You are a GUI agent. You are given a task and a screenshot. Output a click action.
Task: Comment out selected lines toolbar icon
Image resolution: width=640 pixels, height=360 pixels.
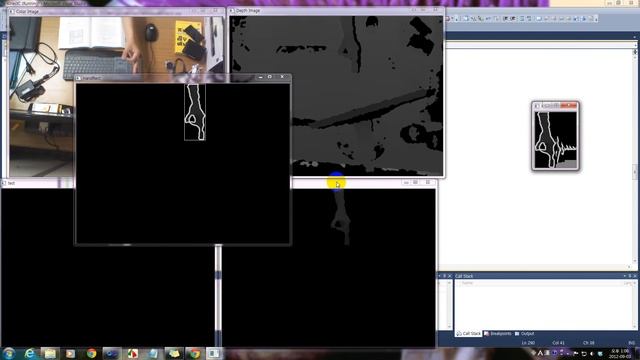[x=522, y=18]
